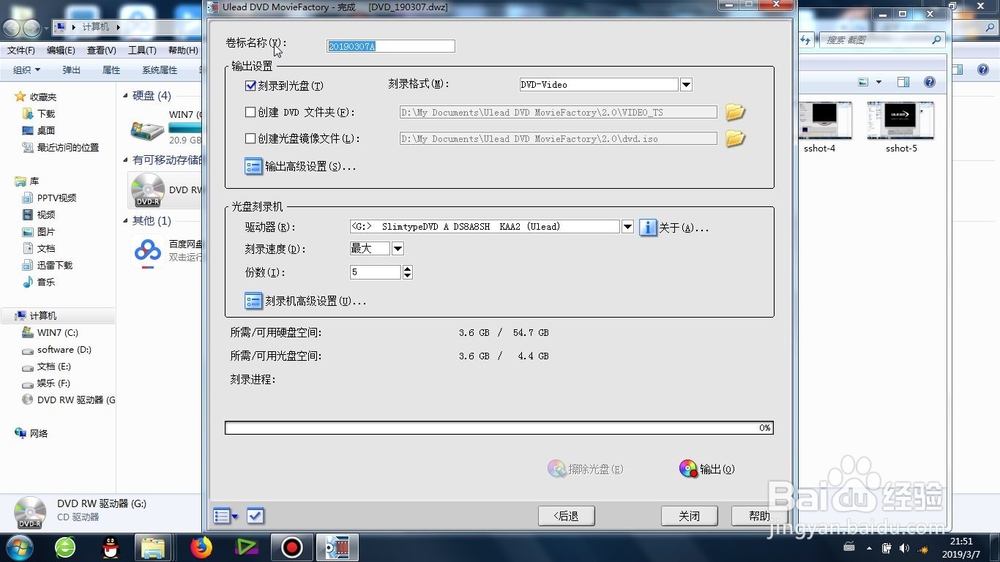Image resolution: width=1000 pixels, height=562 pixels.
Task: Open 桌面 in favorites sidebar
Action: [46, 130]
